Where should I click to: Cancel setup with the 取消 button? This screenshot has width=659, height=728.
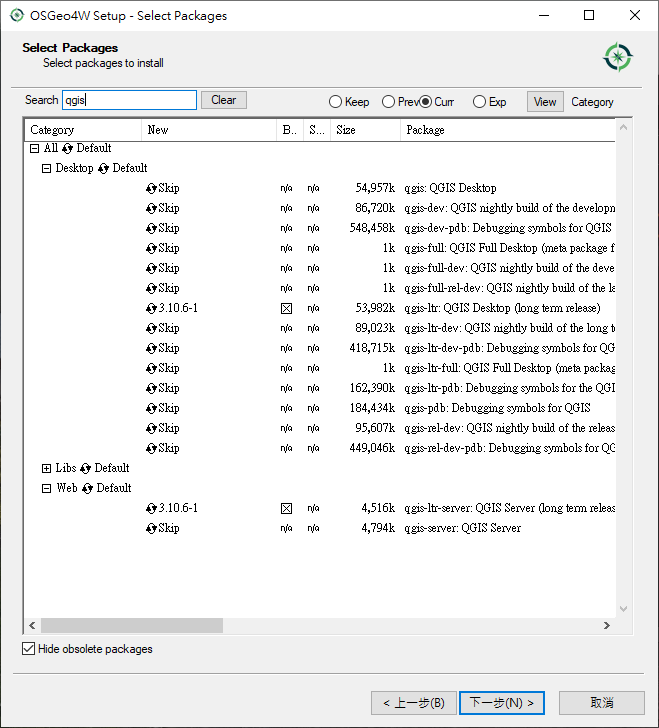[x=602, y=702]
